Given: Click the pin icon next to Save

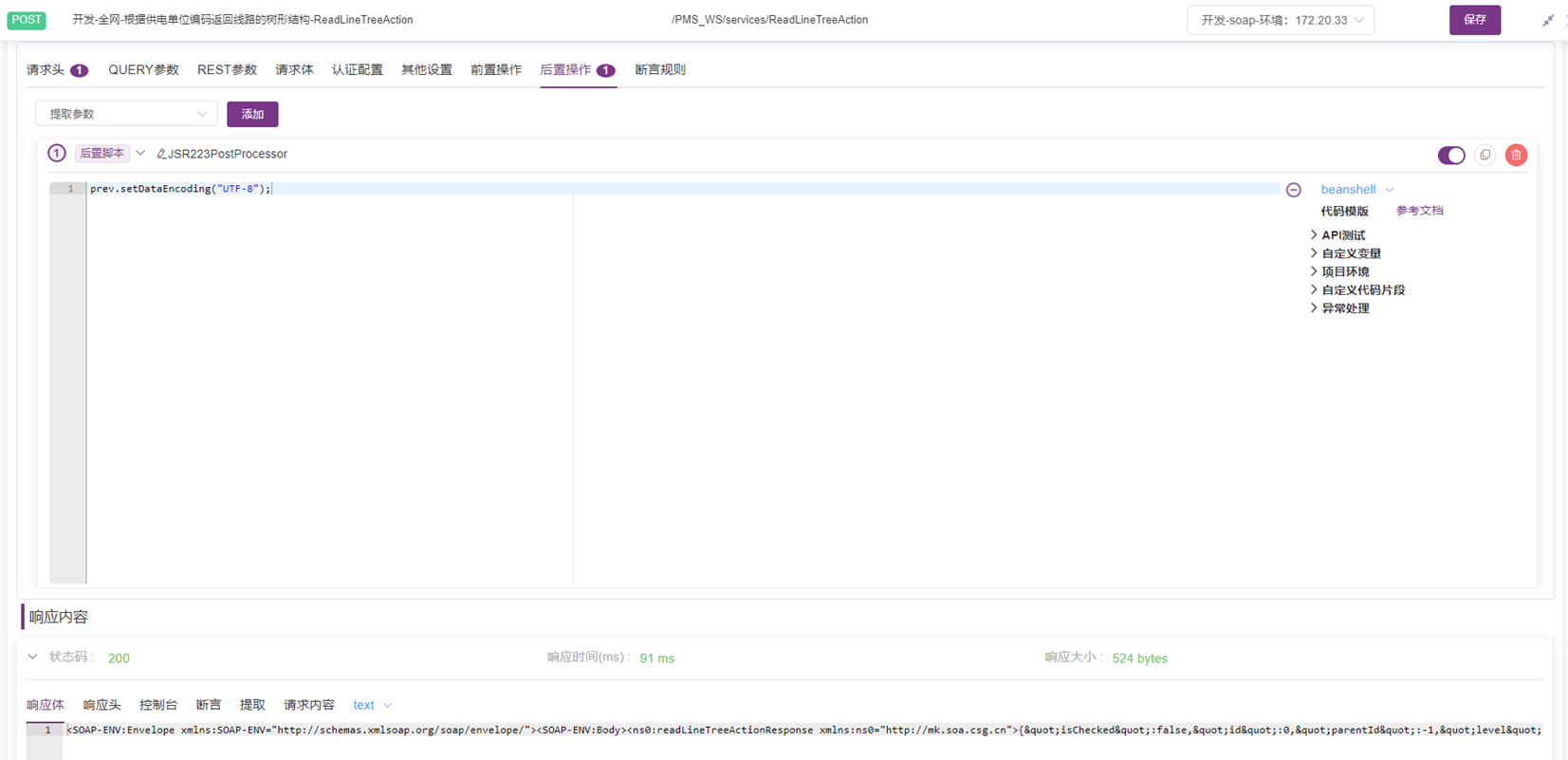Looking at the screenshot, I should coord(1548,20).
